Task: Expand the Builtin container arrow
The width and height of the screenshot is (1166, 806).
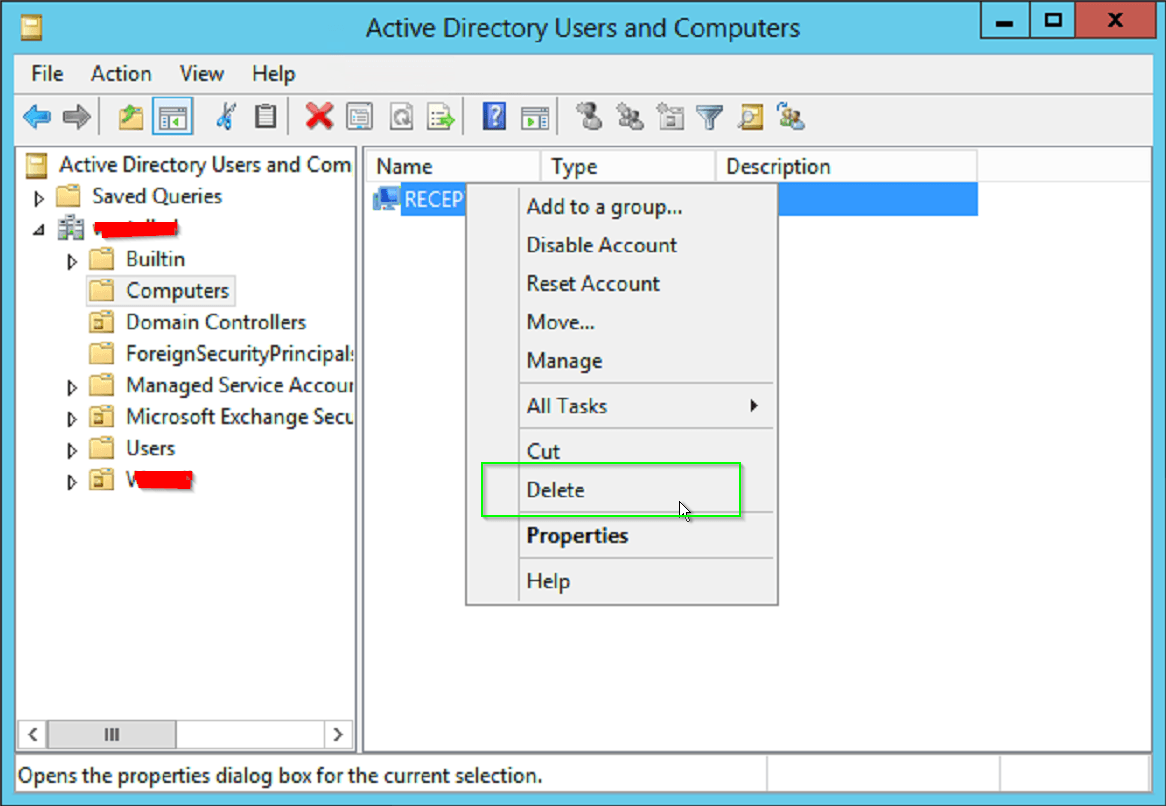Action: pyautogui.click(x=72, y=261)
